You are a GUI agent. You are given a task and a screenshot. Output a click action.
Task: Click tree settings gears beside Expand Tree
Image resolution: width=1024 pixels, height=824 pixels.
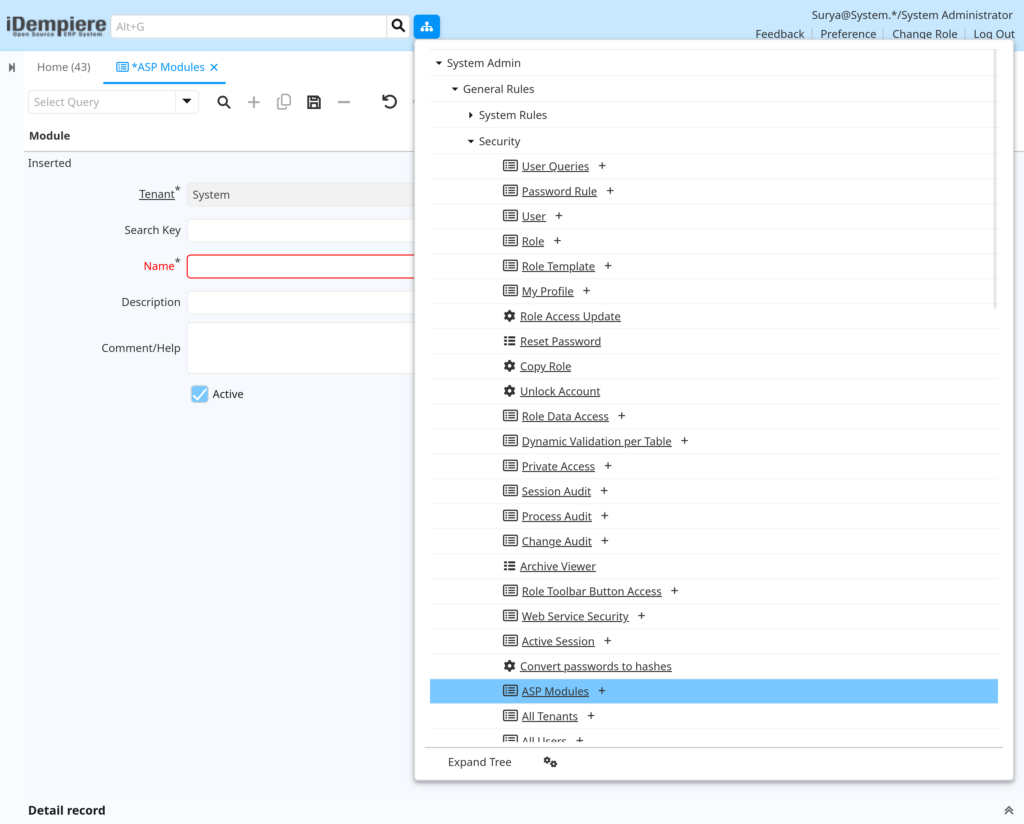point(551,762)
